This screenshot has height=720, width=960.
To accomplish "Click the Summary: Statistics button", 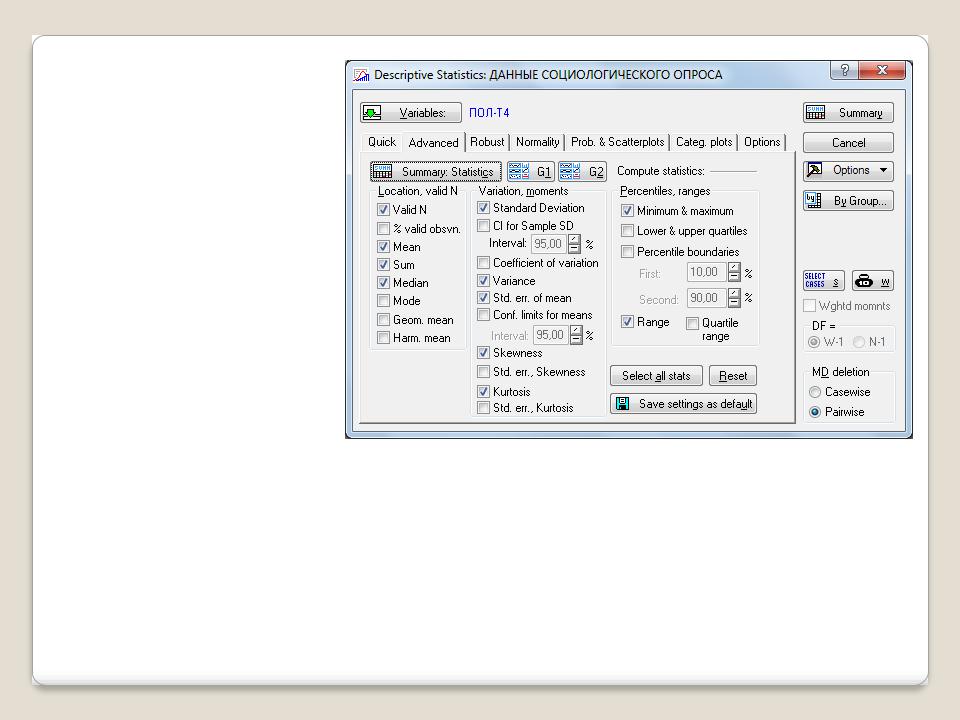I will pyautogui.click(x=436, y=171).
